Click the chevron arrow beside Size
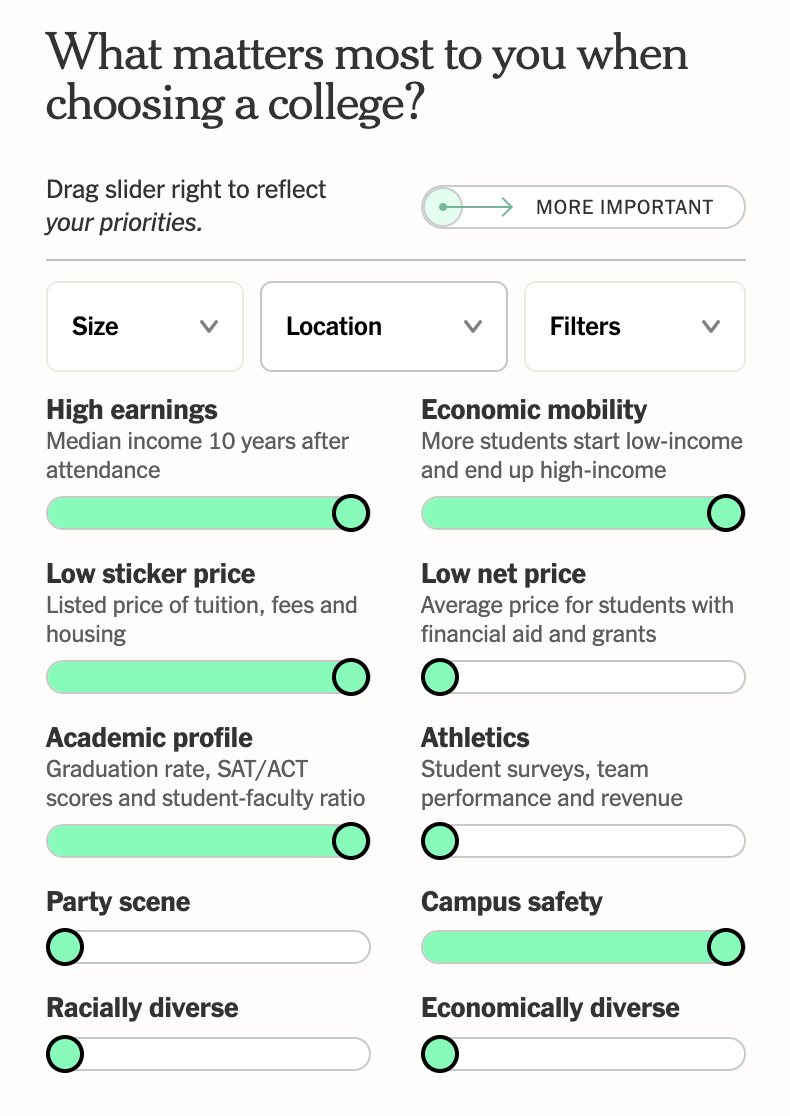Screen dimensions: 790x1116 209,327
